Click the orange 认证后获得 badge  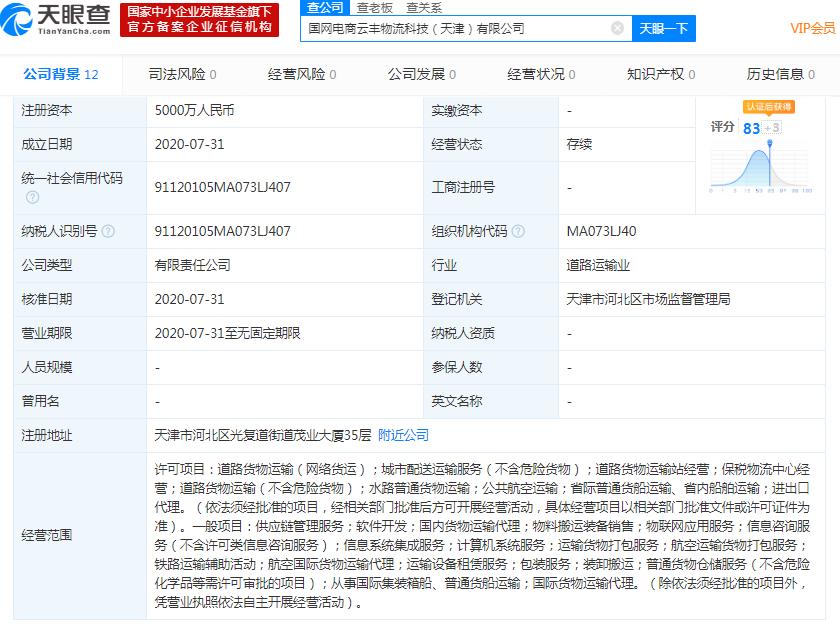pyautogui.click(x=770, y=107)
